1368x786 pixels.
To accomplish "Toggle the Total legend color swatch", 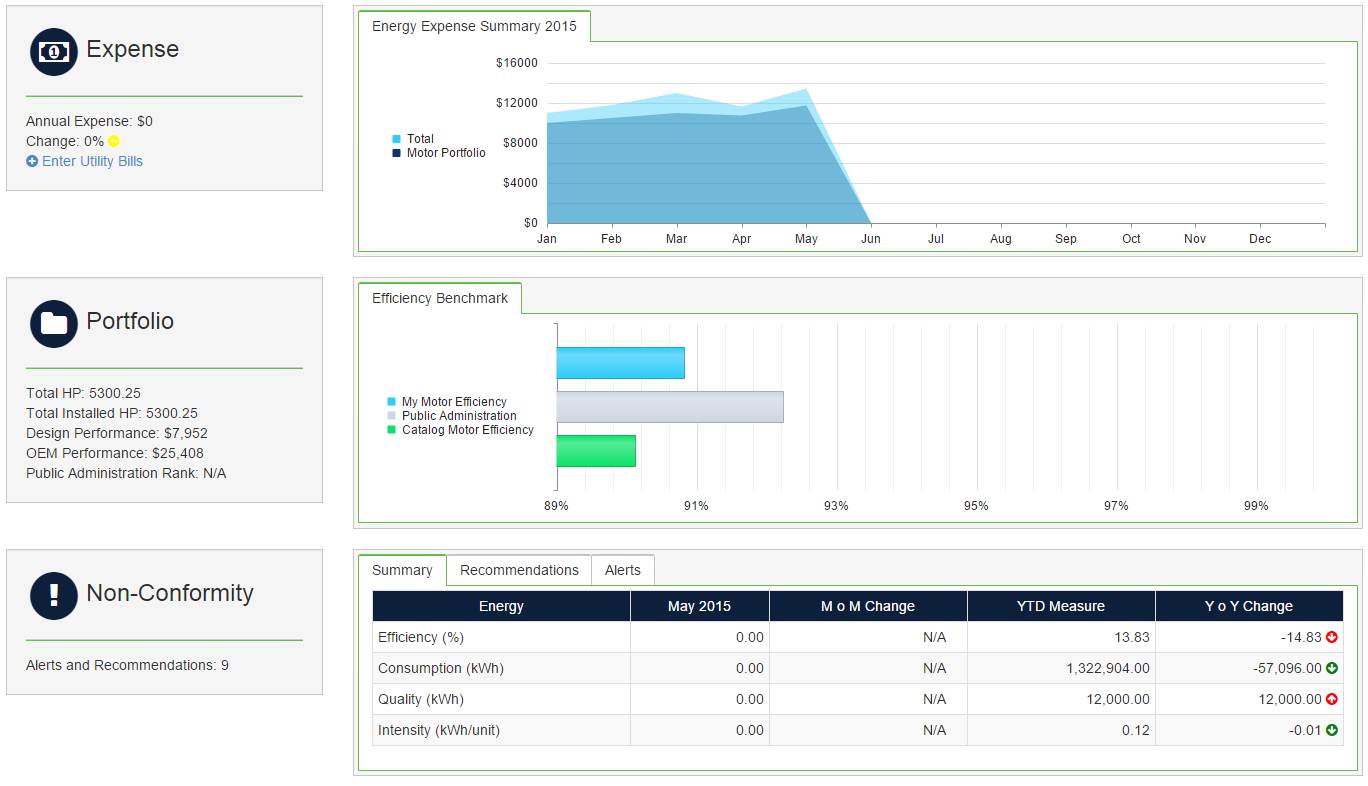I will (x=397, y=140).
